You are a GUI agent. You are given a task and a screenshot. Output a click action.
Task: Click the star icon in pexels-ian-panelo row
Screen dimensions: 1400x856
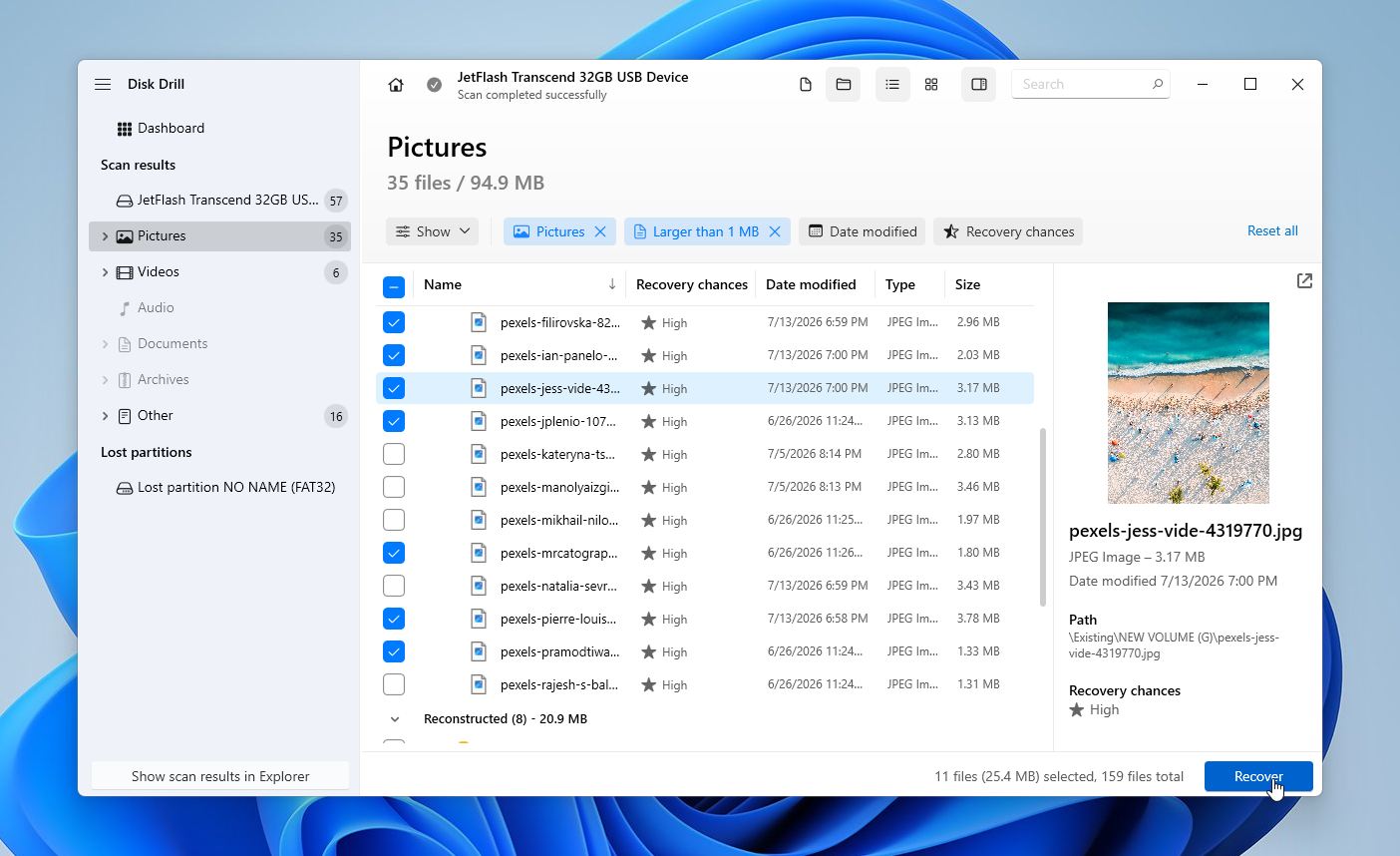tap(648, 355)
